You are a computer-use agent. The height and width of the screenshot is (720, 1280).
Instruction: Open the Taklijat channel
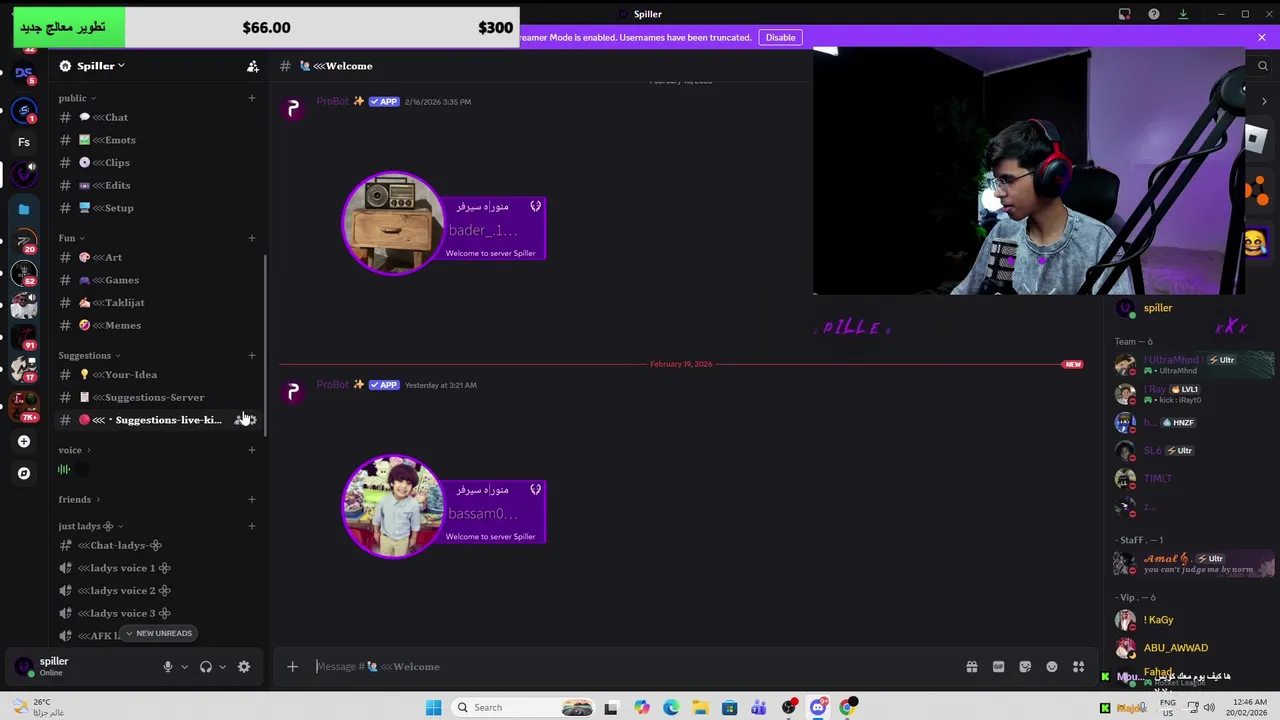point(158,302)
